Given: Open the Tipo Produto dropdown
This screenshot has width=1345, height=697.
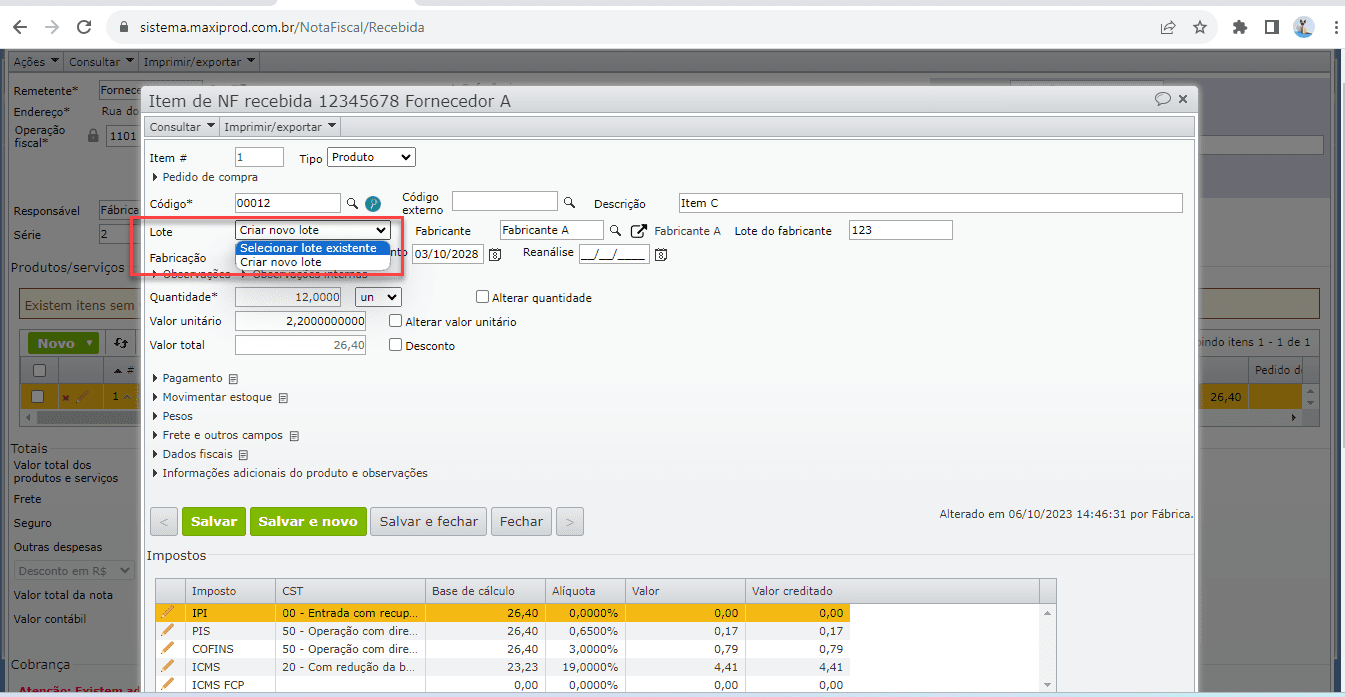Looking at the screenshot, I should tap(371, 157).
